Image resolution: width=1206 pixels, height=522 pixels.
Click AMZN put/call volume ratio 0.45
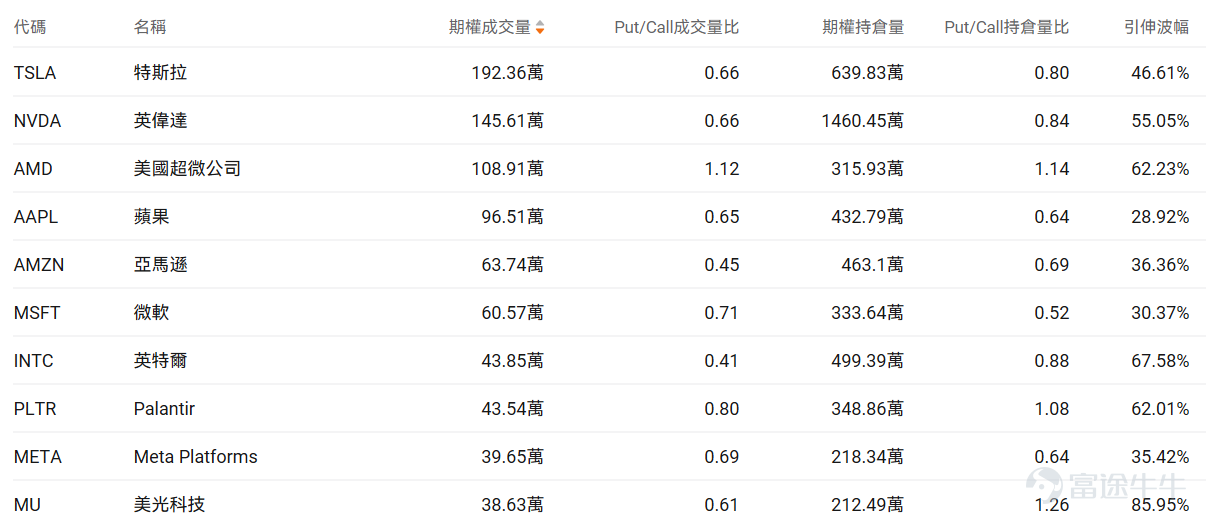click(x=722, y=265)
